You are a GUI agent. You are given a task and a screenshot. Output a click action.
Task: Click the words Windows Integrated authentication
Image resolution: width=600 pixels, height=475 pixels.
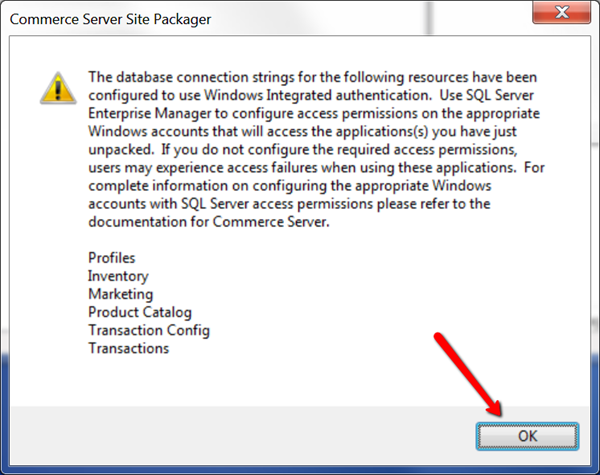point(317,95)
